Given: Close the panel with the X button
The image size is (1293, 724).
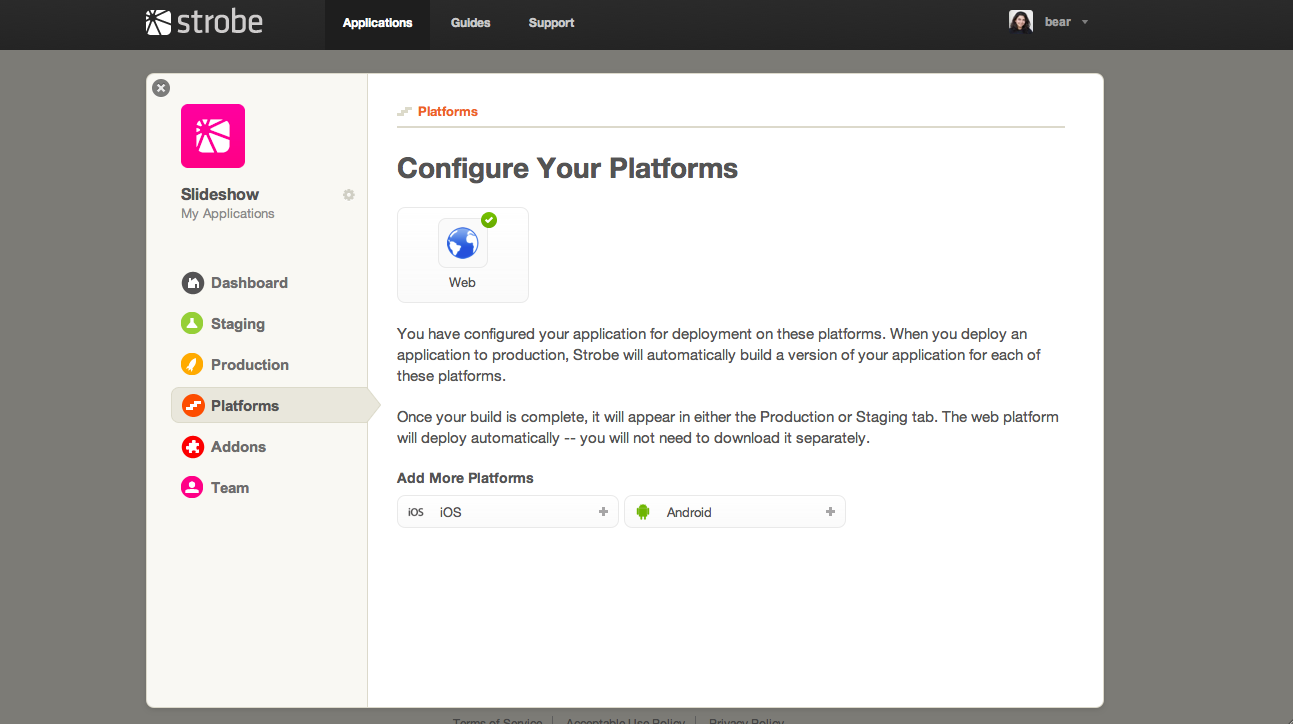Looking at the screenshot, I should pos(161,88).
